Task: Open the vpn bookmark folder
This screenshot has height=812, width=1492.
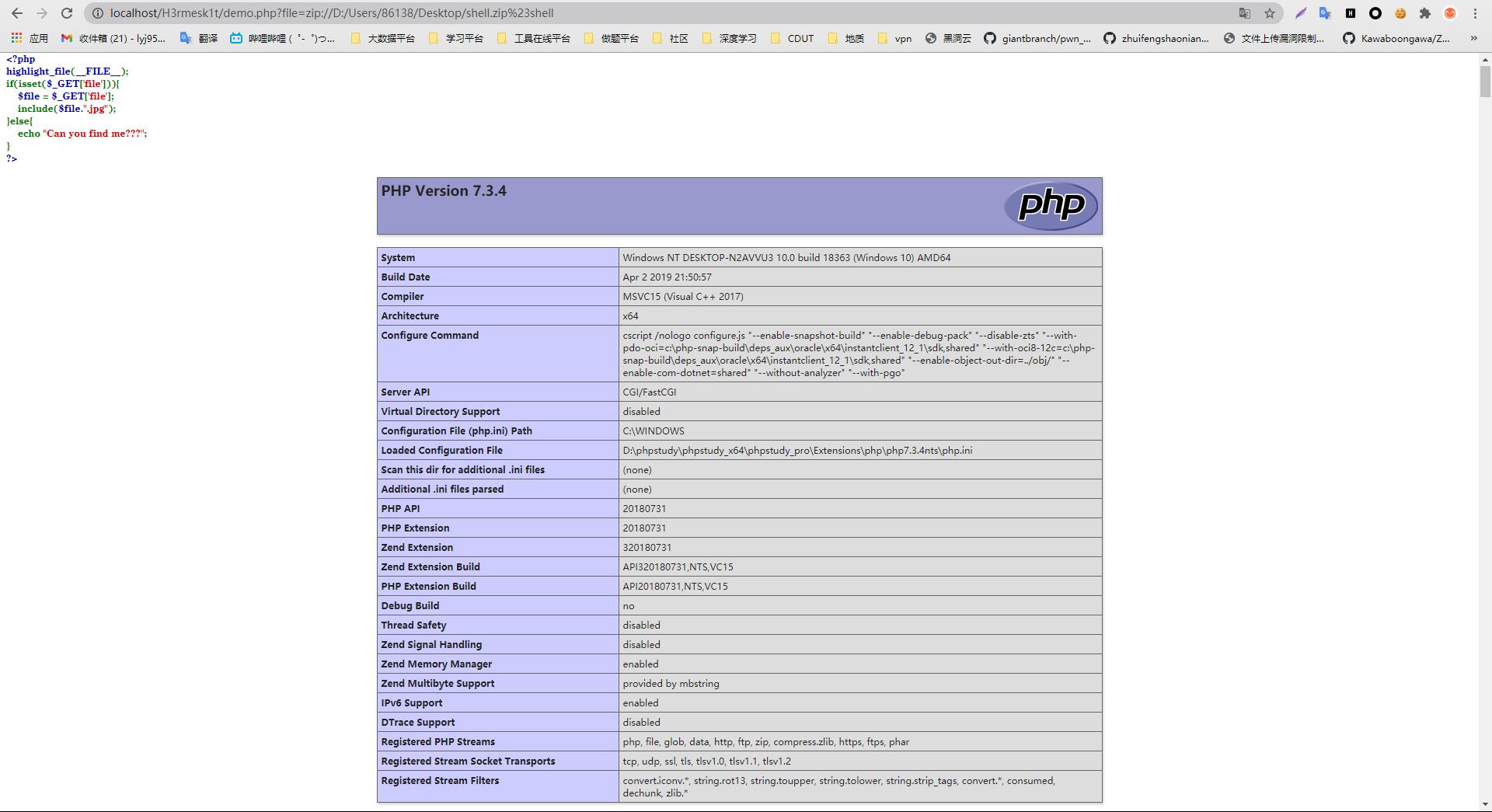Action: click(x=894, y=38)
